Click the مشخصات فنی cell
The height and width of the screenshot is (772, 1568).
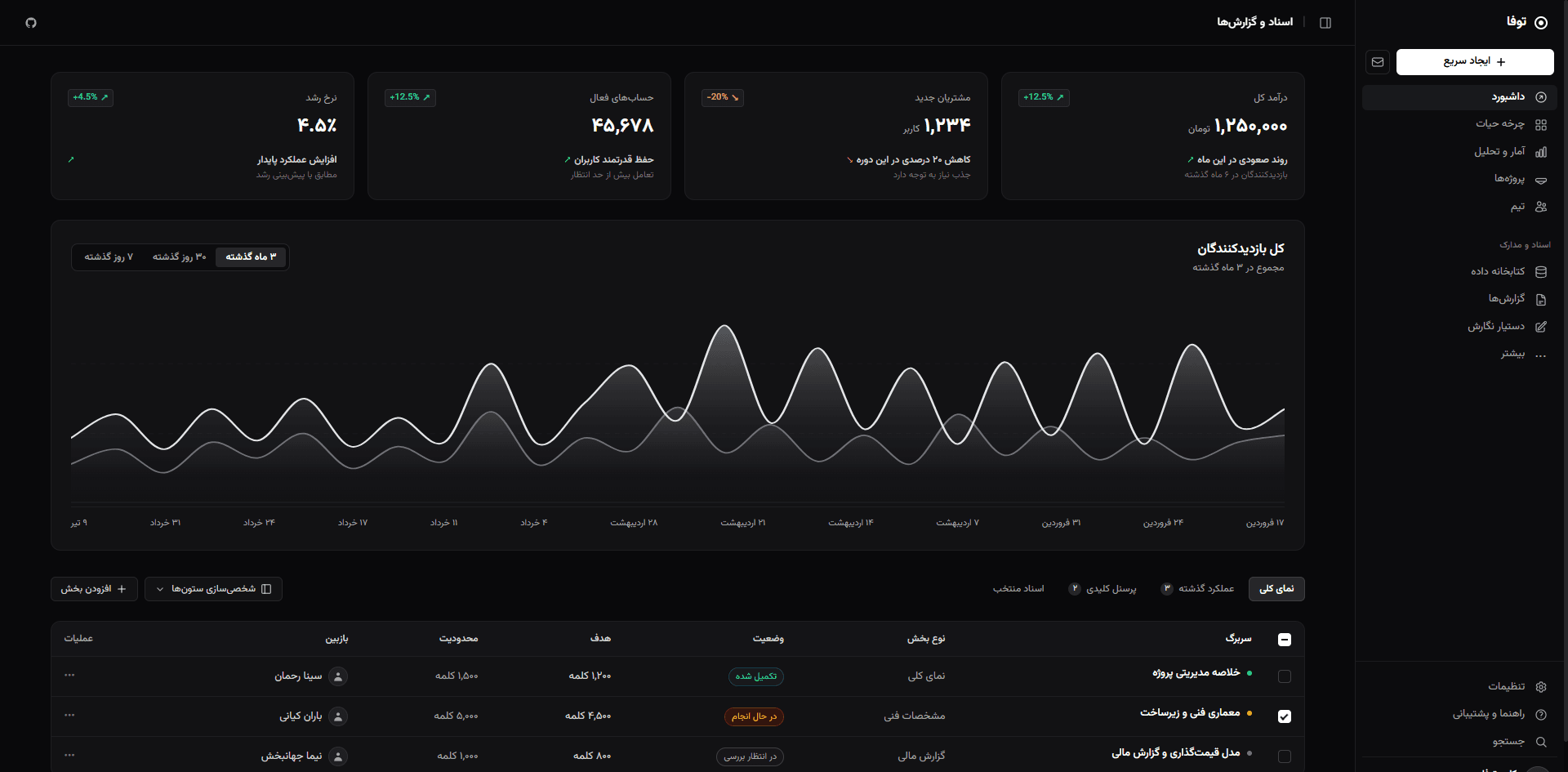point(915,716)
